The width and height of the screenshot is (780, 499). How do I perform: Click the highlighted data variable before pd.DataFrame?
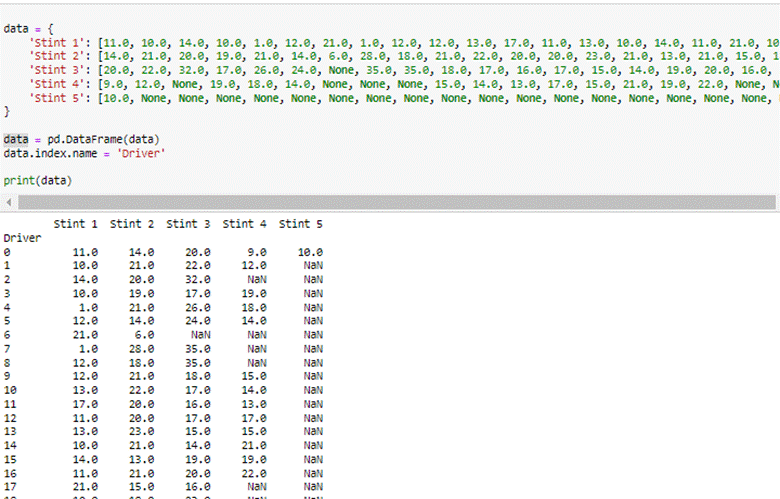(x=16, y=140)
